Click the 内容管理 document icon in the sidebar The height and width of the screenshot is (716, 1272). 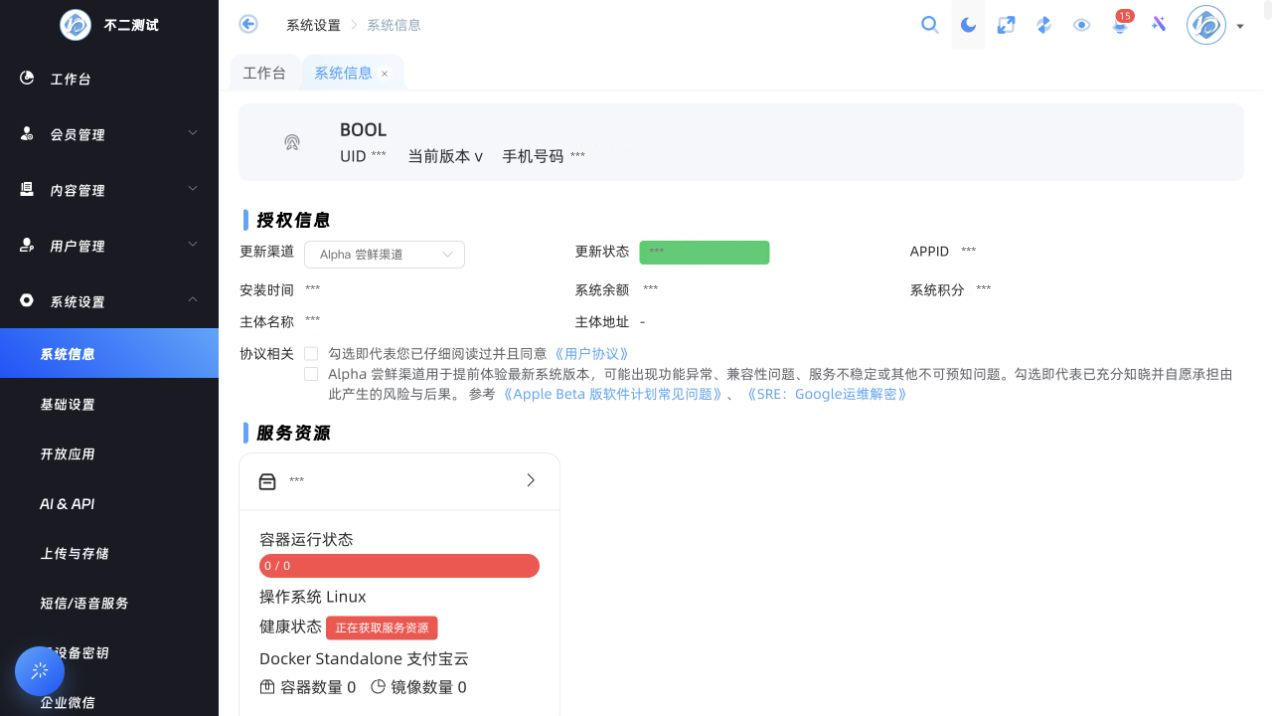click(x=27, y=189)
